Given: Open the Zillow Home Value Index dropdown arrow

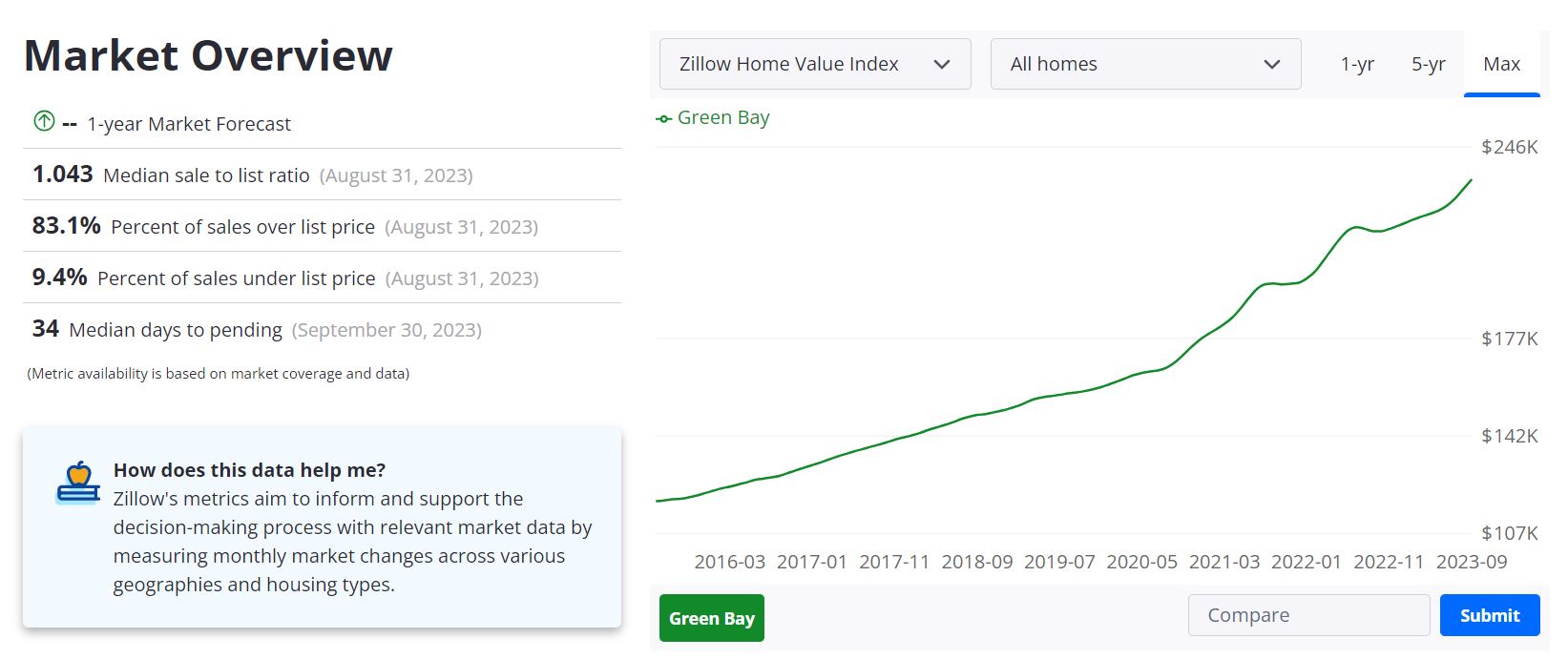Looking at the screenshot, I should pyautogui.click(x=943, y=64).
